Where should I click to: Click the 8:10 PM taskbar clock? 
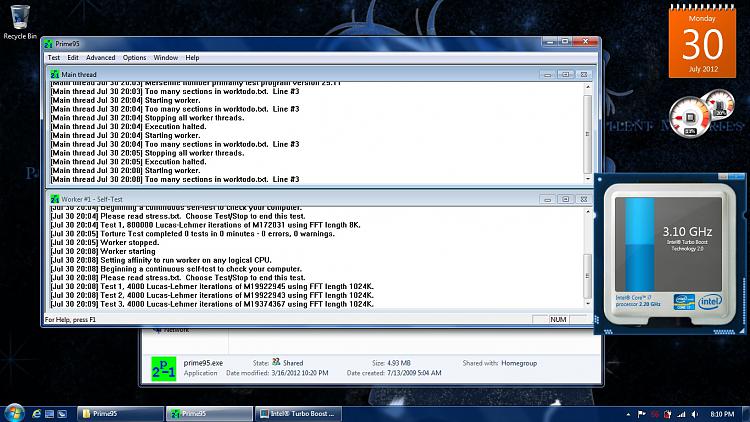tap(722, 414)
